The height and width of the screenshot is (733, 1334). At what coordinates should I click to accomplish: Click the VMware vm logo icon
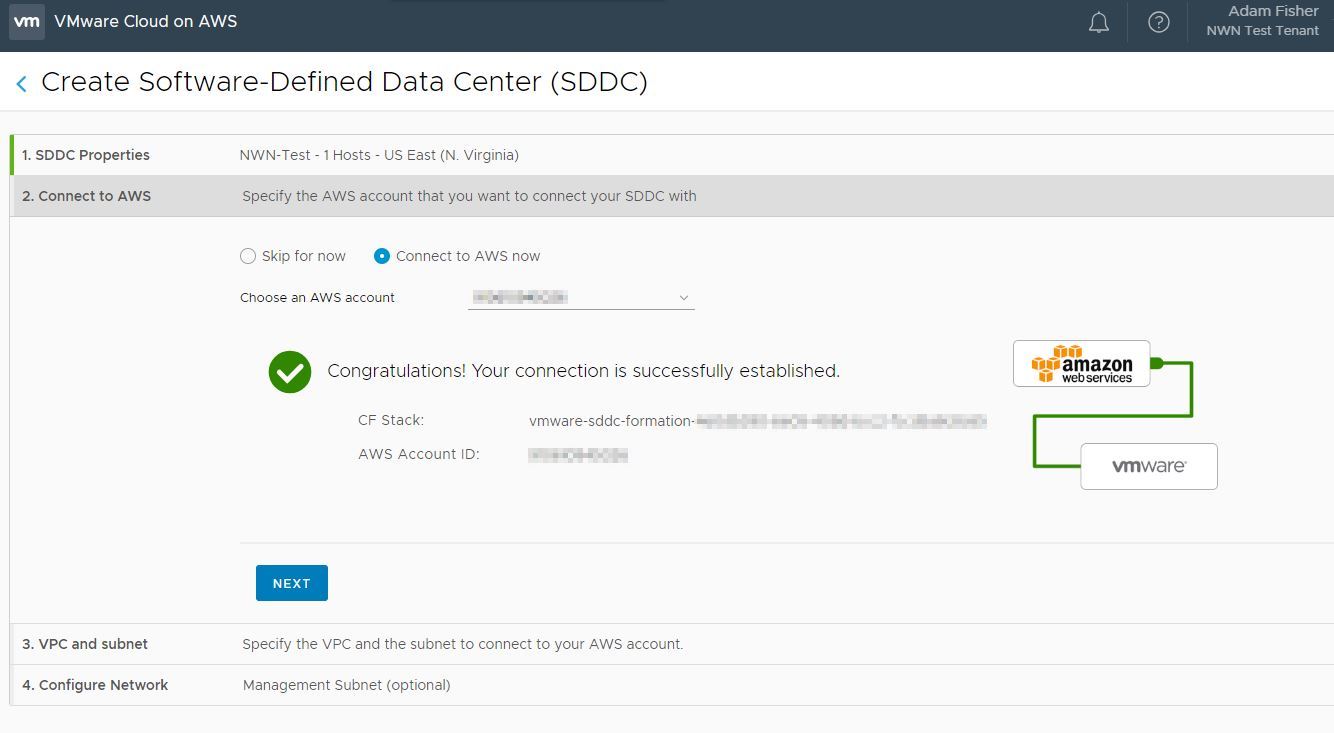pos(27,21)
